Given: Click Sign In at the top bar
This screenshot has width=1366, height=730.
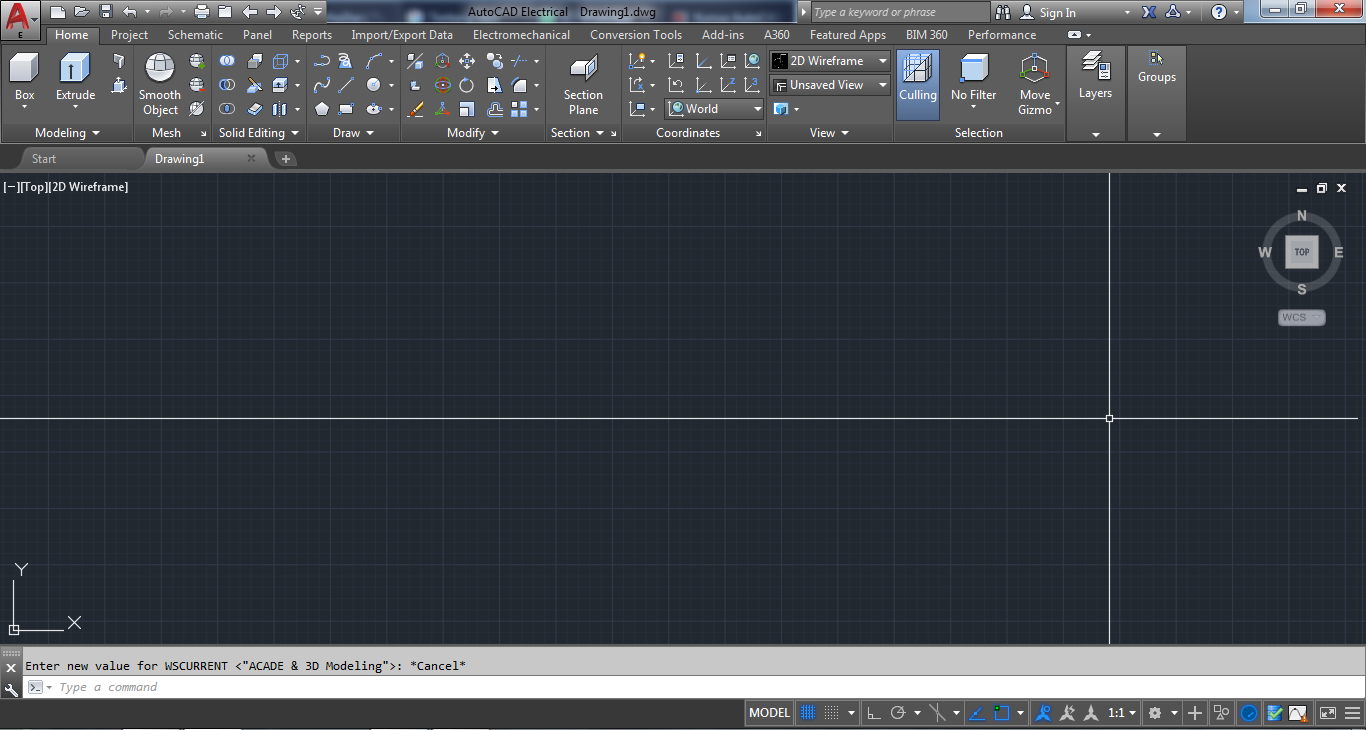Looking at the screenshot, I should click(1056, 11).
